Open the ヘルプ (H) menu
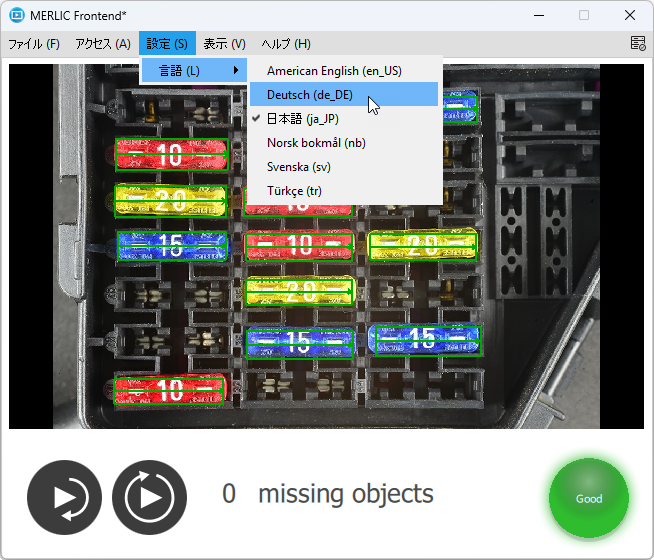Screen dimensions: 654x560 pyautogui.click(x=286, y=44)
